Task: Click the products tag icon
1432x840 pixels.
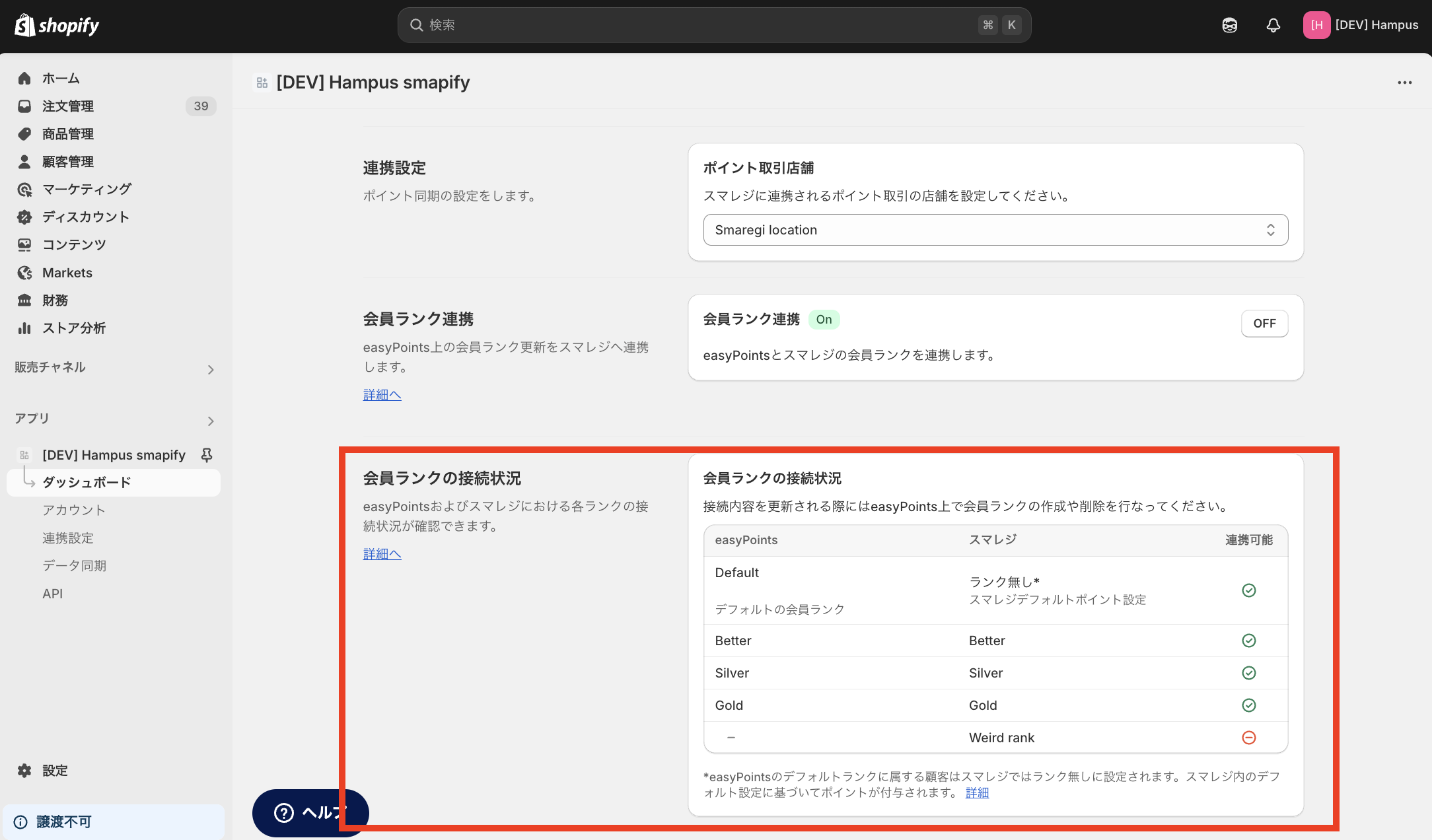Action: coord(24,134)
